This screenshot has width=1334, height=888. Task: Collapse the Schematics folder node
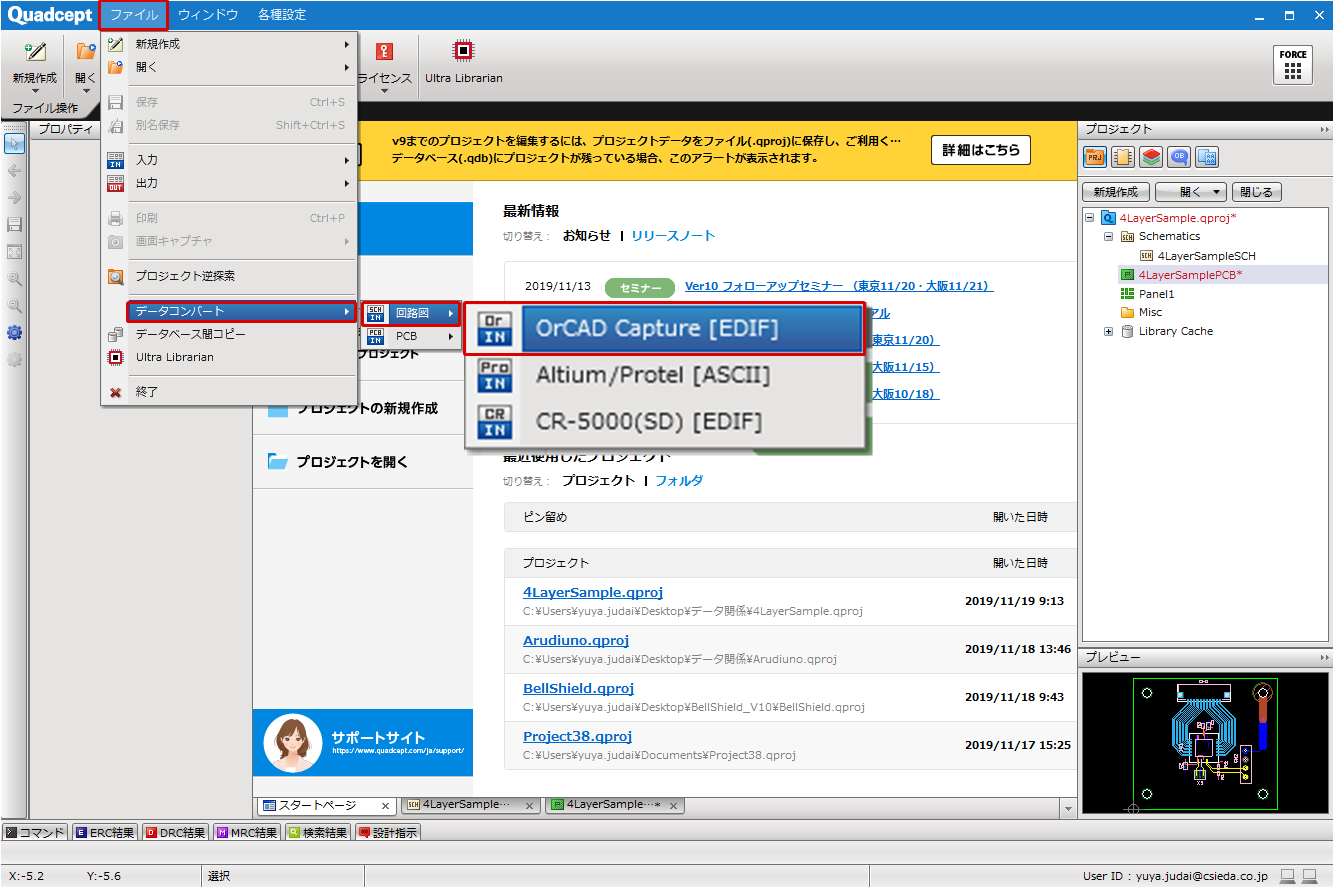(1108, 236)
